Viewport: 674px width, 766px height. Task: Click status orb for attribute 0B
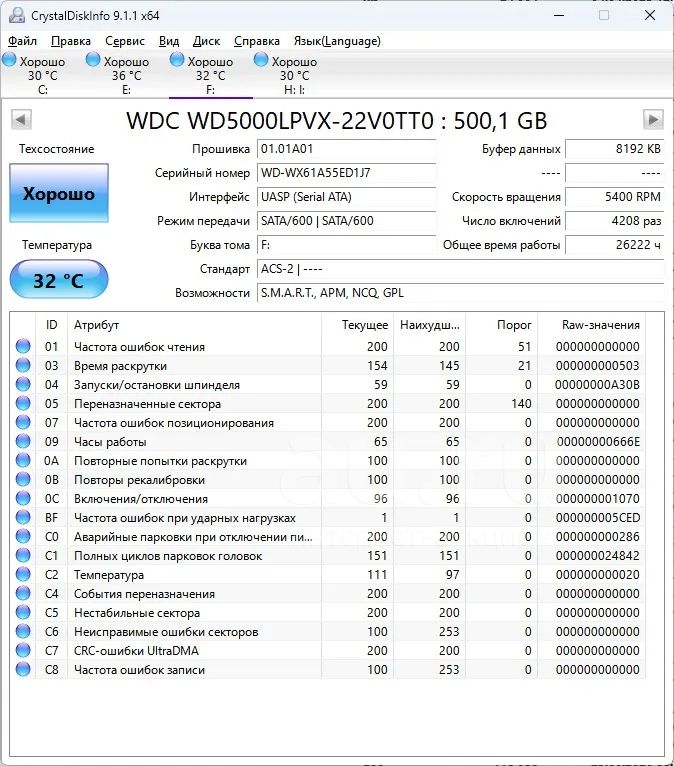[x=23, y=480]
